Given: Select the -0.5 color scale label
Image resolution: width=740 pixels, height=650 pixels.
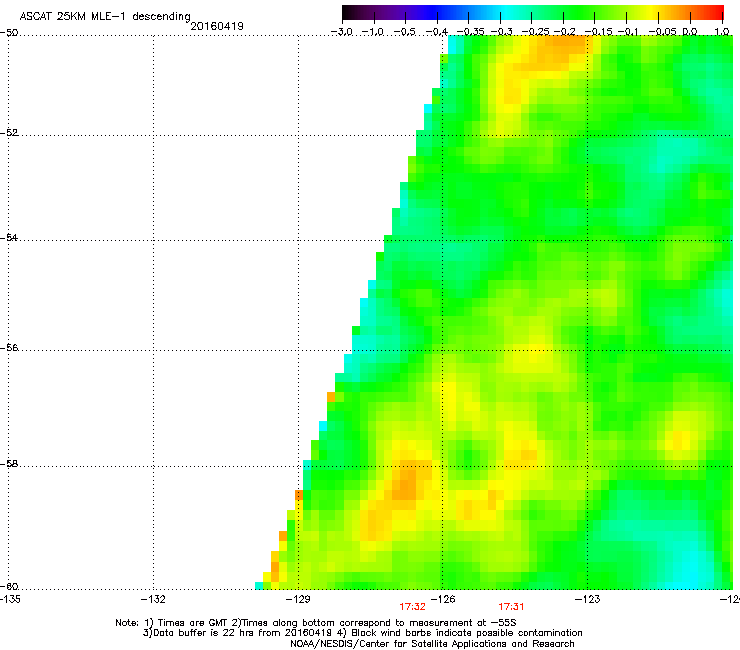Looking at the screenshot, I should pyautogui.click(x=405, y=32).
